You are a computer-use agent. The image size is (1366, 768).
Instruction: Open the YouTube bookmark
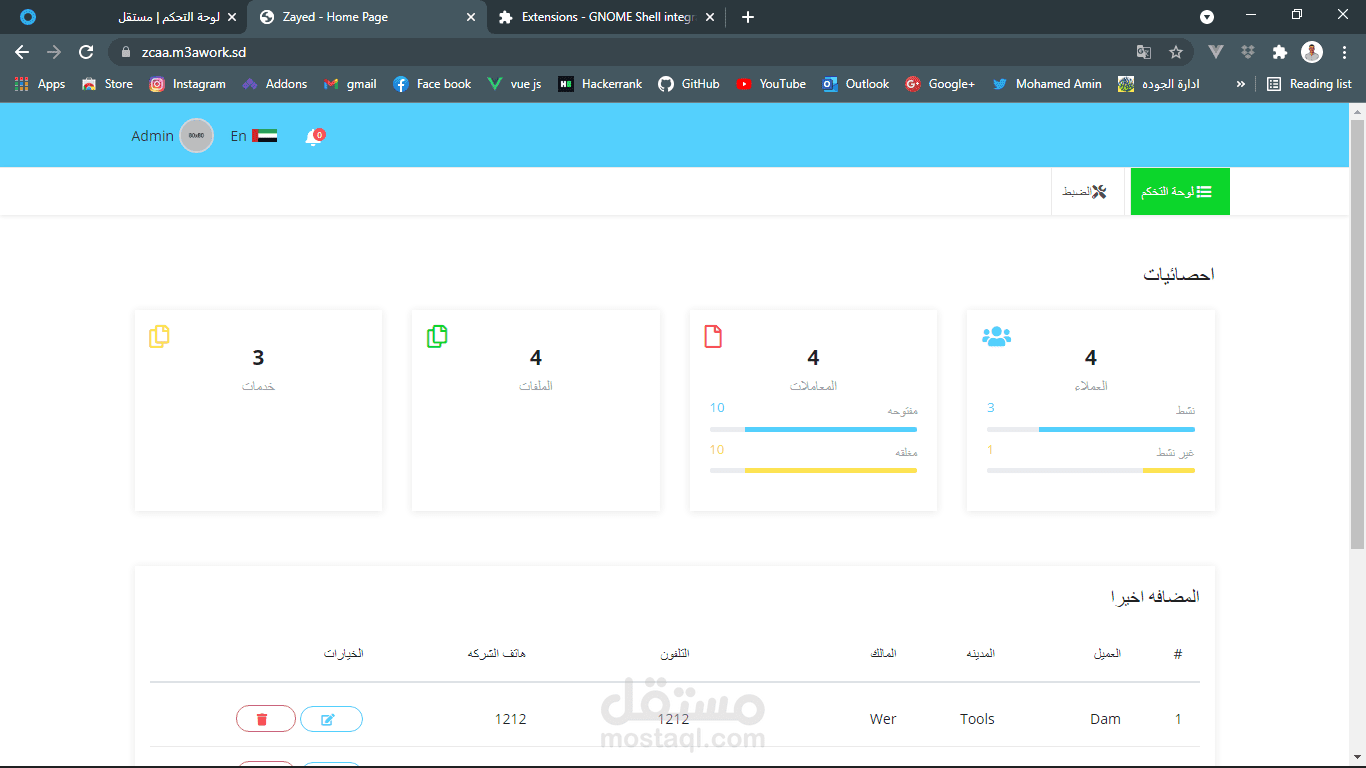771,84
